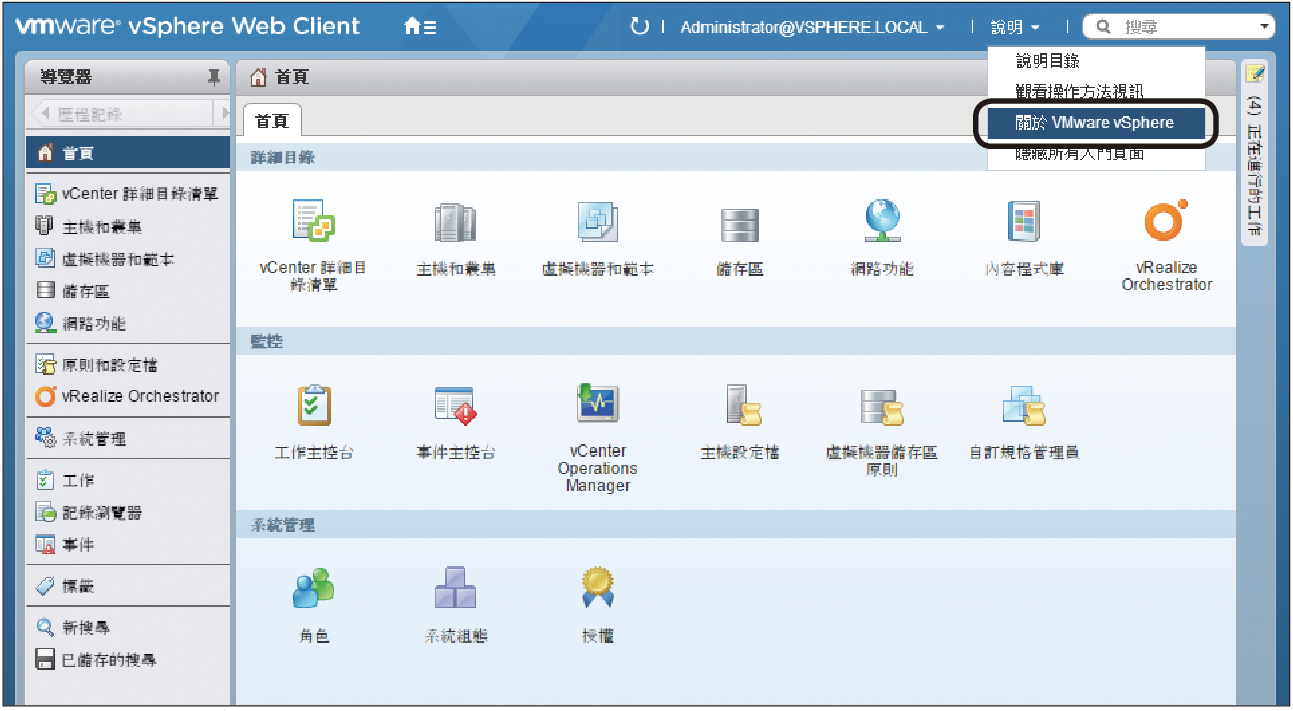Open 網路功能 in the navigator
The image size is (1293, 711).
tap(129, 323)
